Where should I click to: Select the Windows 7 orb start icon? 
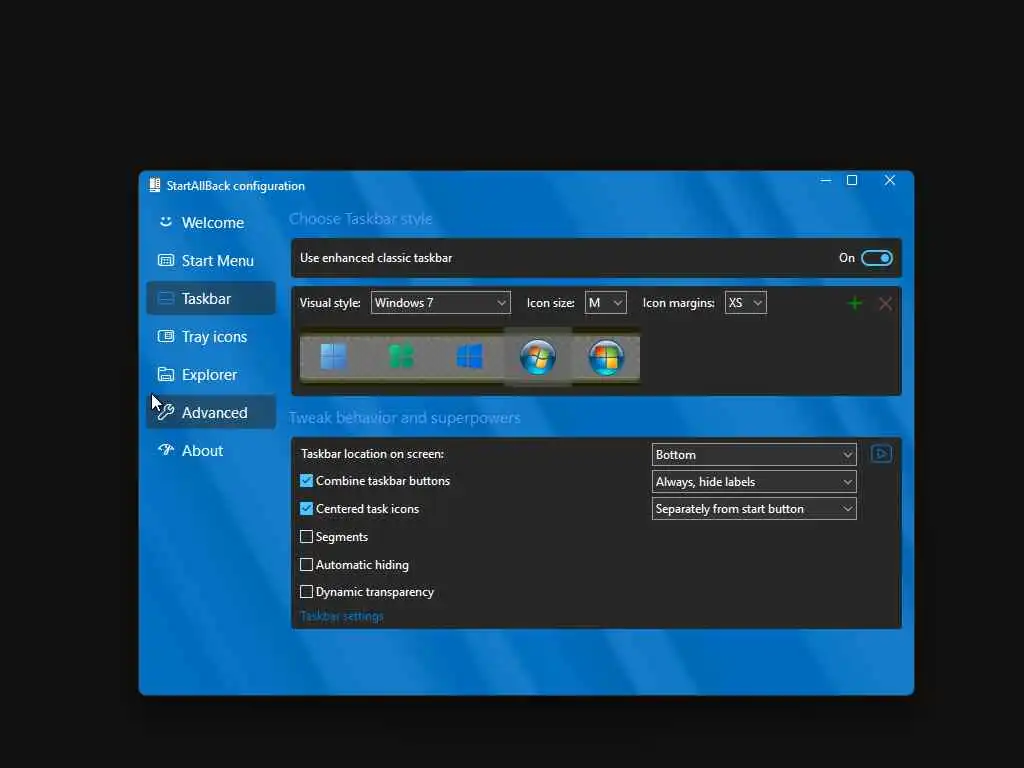tap(538, 357)
